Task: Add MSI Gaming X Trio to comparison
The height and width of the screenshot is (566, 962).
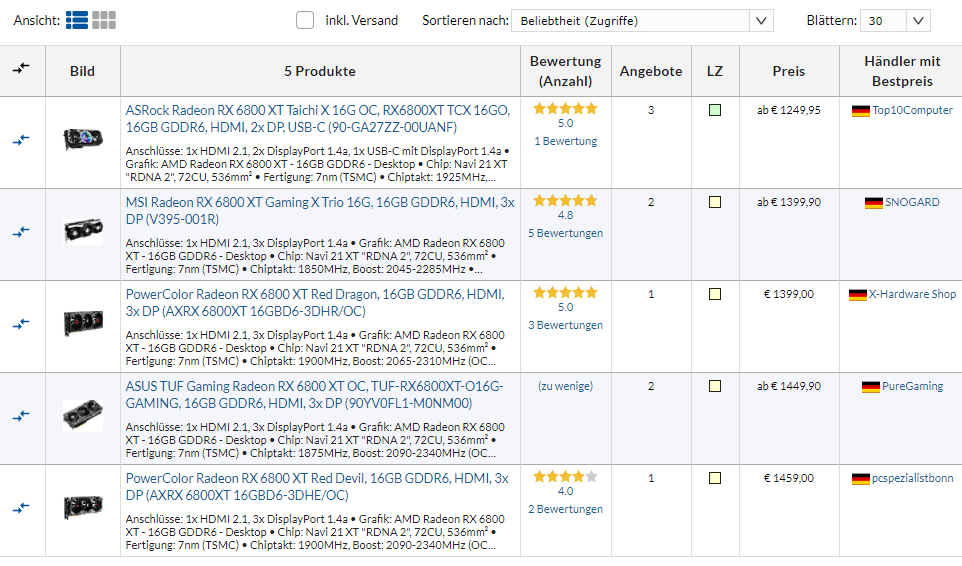Action: coord(21,232)
